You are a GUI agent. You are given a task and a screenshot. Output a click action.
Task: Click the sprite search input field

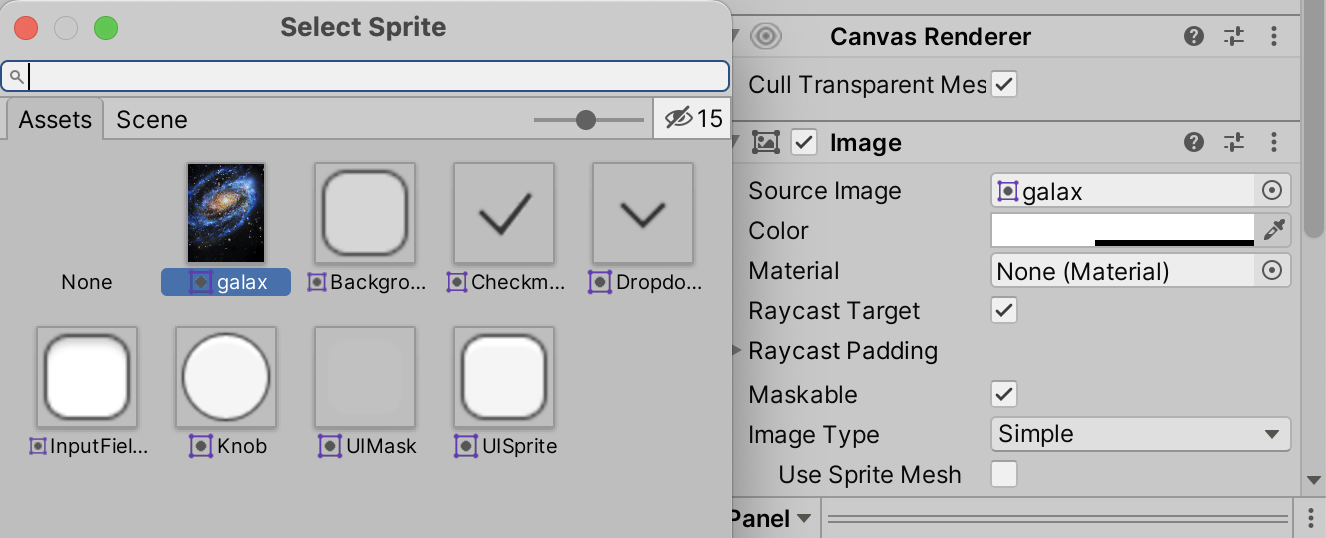point(370,76)
